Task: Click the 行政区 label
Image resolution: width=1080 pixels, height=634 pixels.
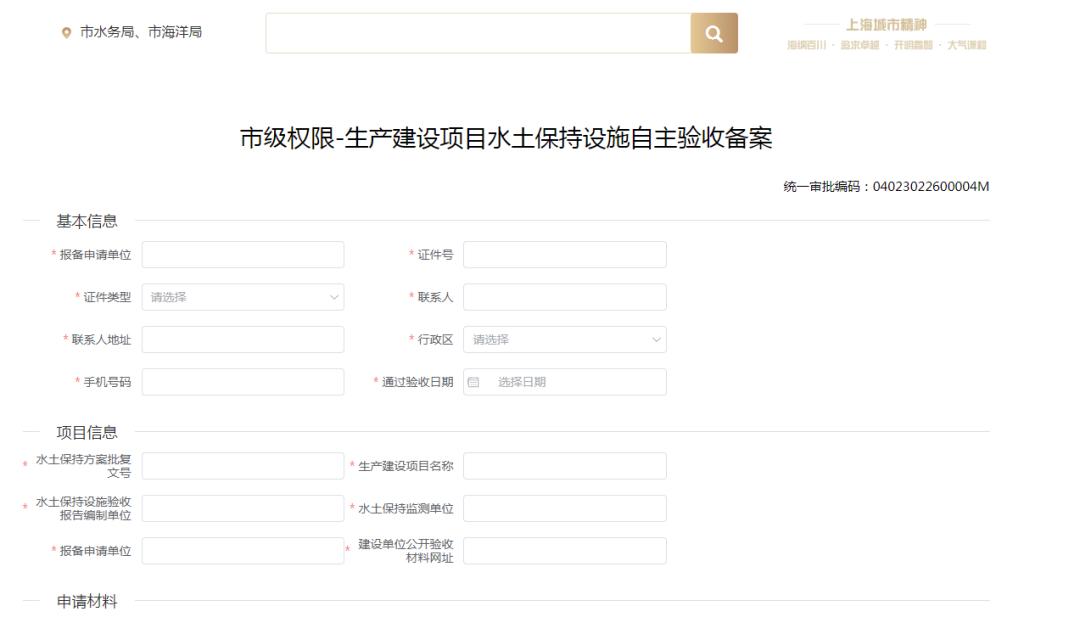Action: click(435, 340)
